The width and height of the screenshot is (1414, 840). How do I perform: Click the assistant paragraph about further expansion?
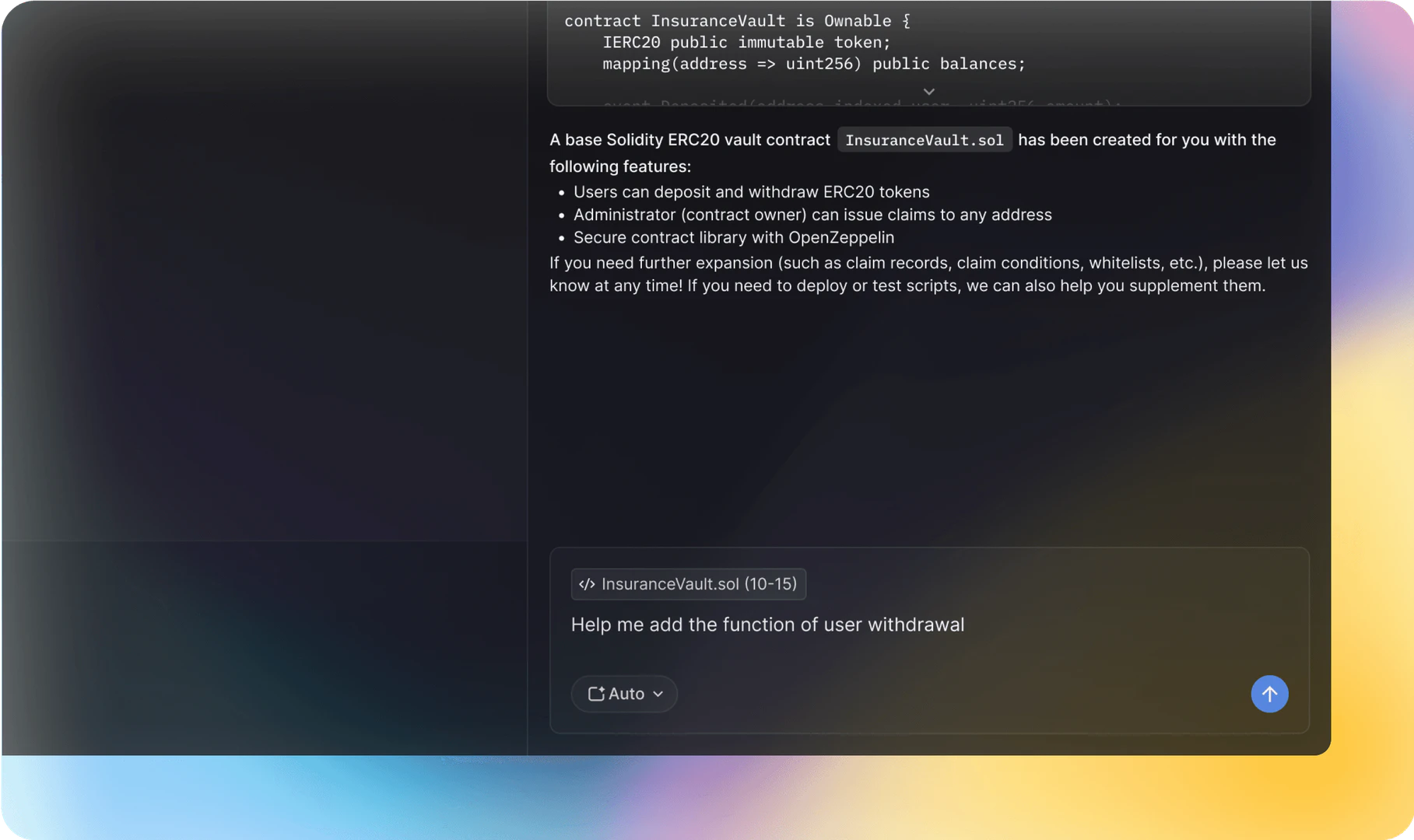pyautogui.click(x=928, y=274)
